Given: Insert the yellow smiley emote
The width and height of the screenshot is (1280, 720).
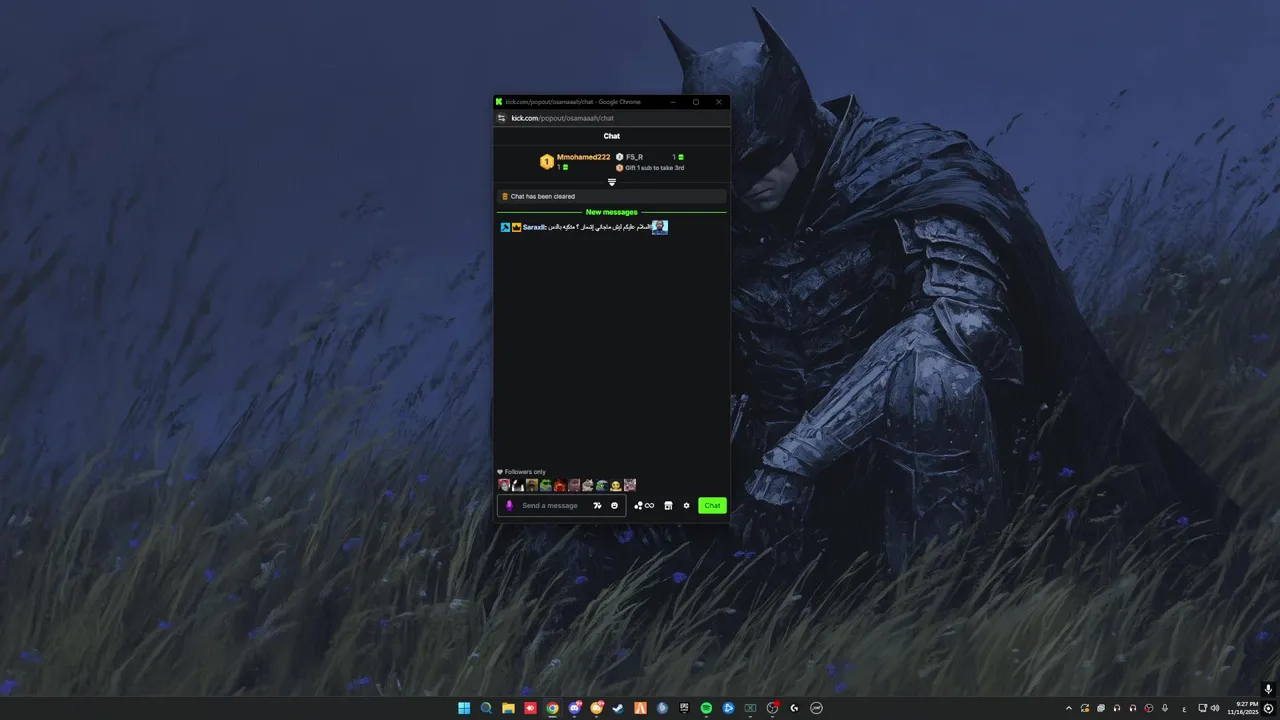Looking at the screenshot, I should 616,485.
